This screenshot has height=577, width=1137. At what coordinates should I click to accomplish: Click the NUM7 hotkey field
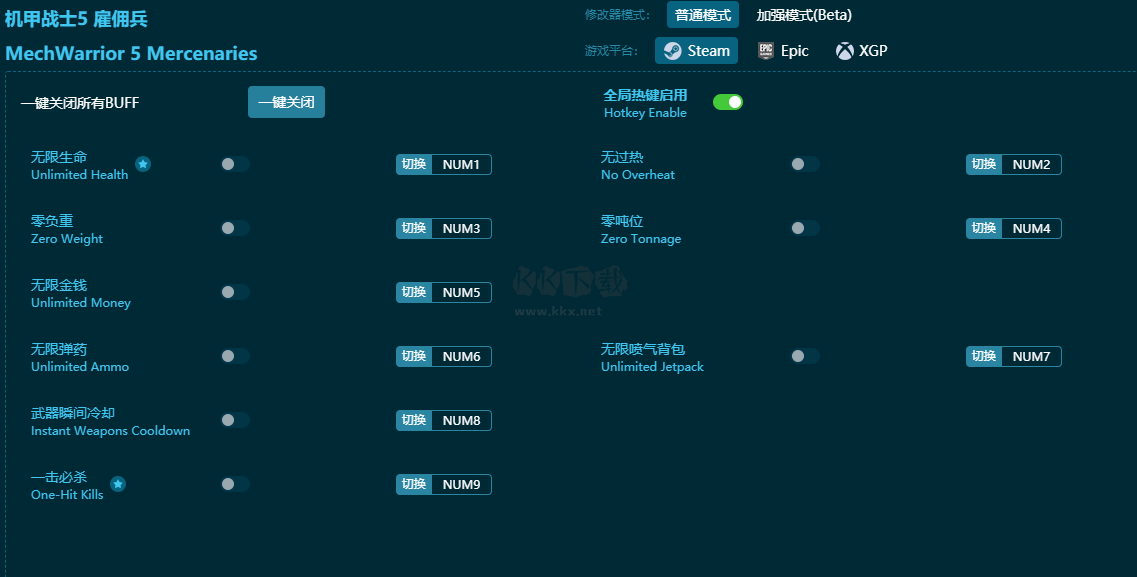[1031, 356]
